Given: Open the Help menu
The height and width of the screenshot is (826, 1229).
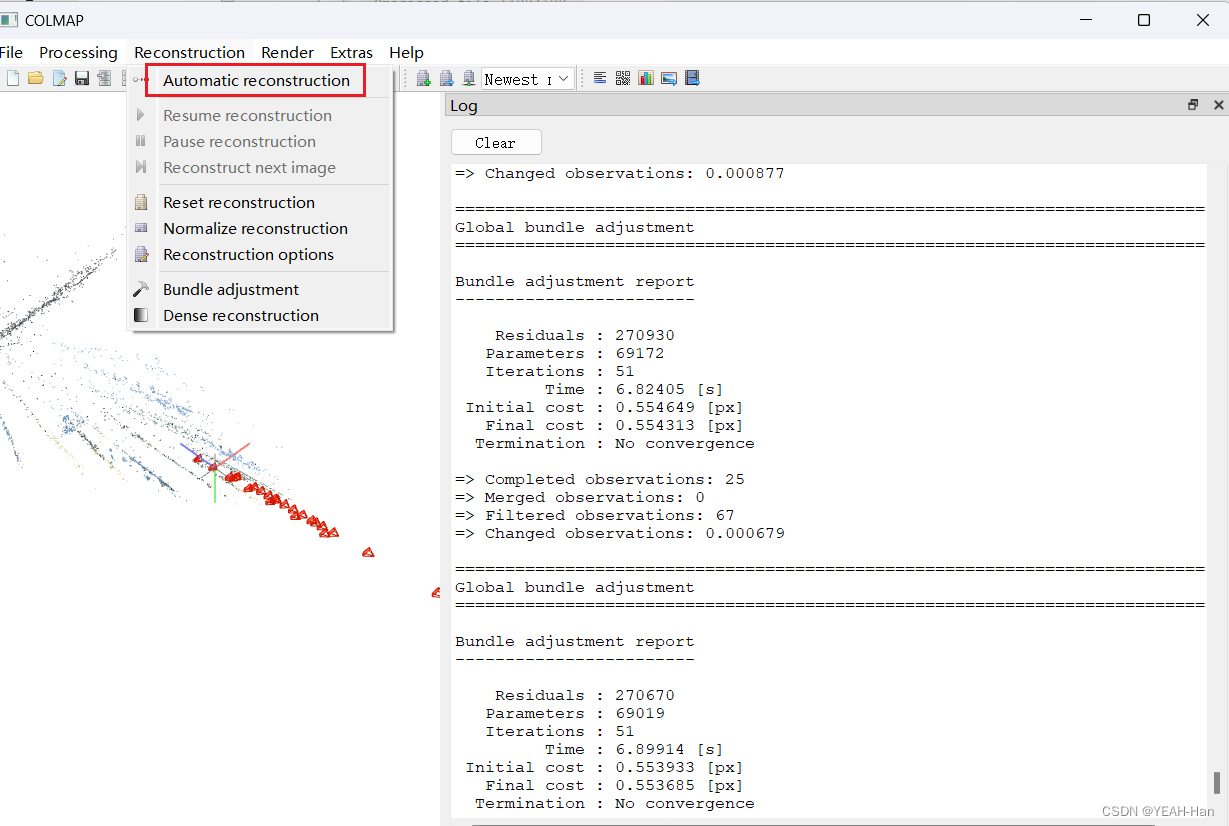Looking at the screenshot, I should 406,53.
